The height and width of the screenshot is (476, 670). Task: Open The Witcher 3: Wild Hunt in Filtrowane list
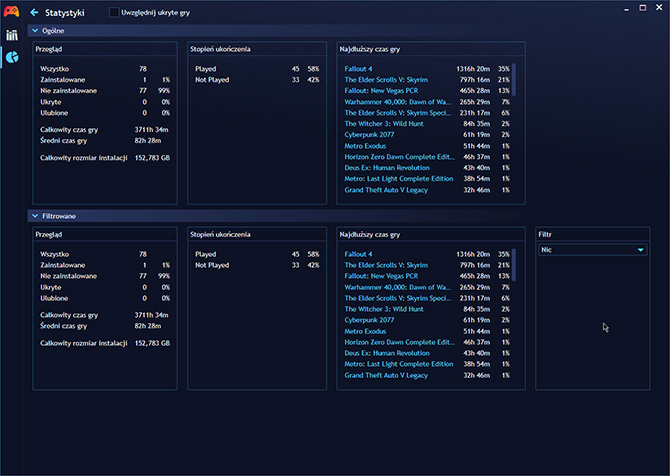384,309
